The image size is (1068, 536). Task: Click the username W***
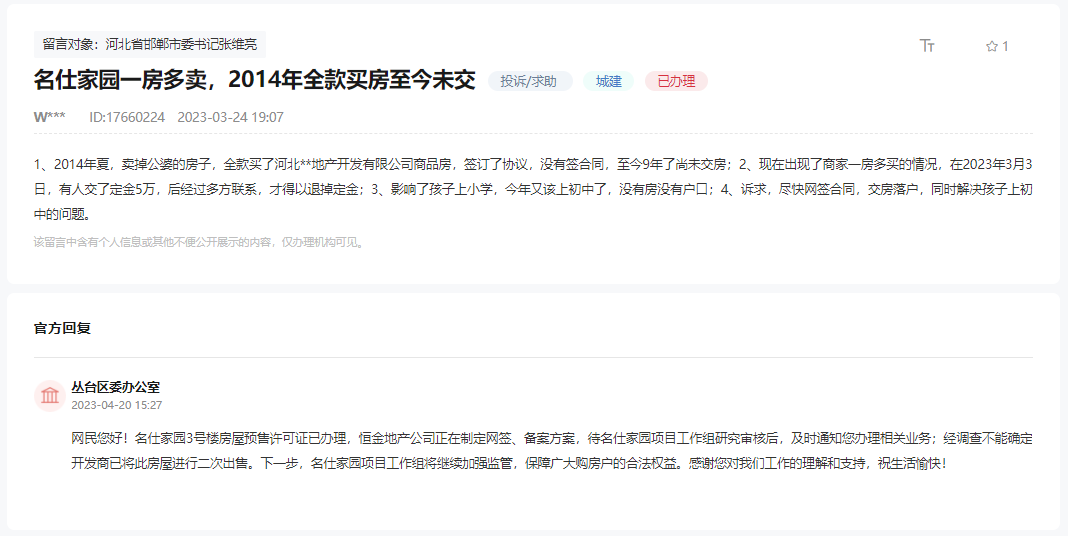tap(50, 117)
